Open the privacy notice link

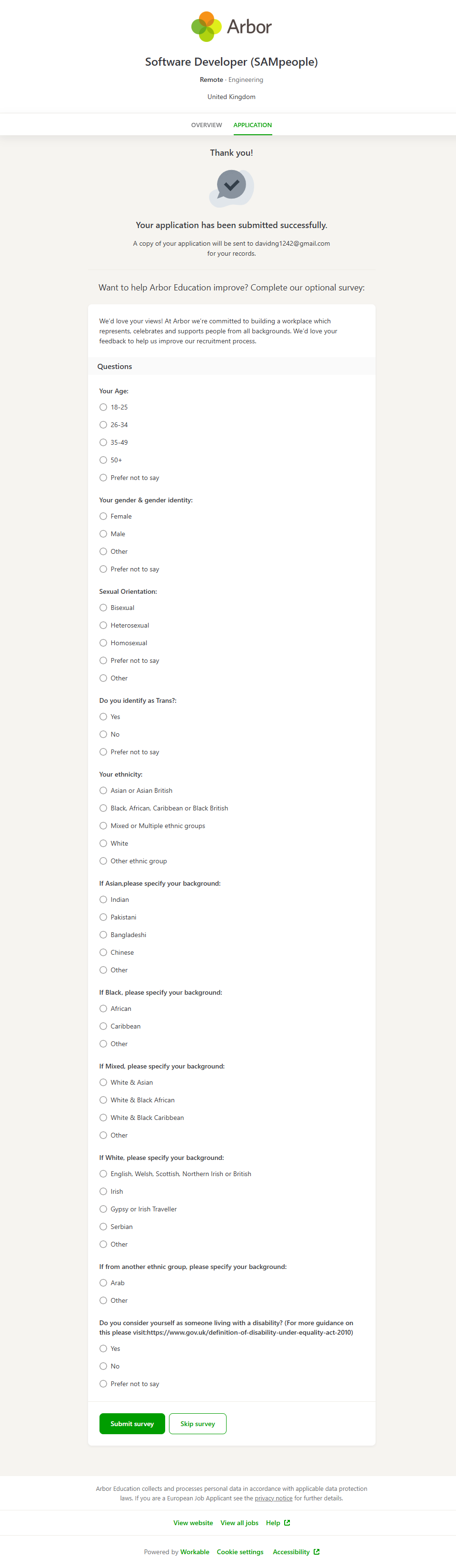(273, 1498)
